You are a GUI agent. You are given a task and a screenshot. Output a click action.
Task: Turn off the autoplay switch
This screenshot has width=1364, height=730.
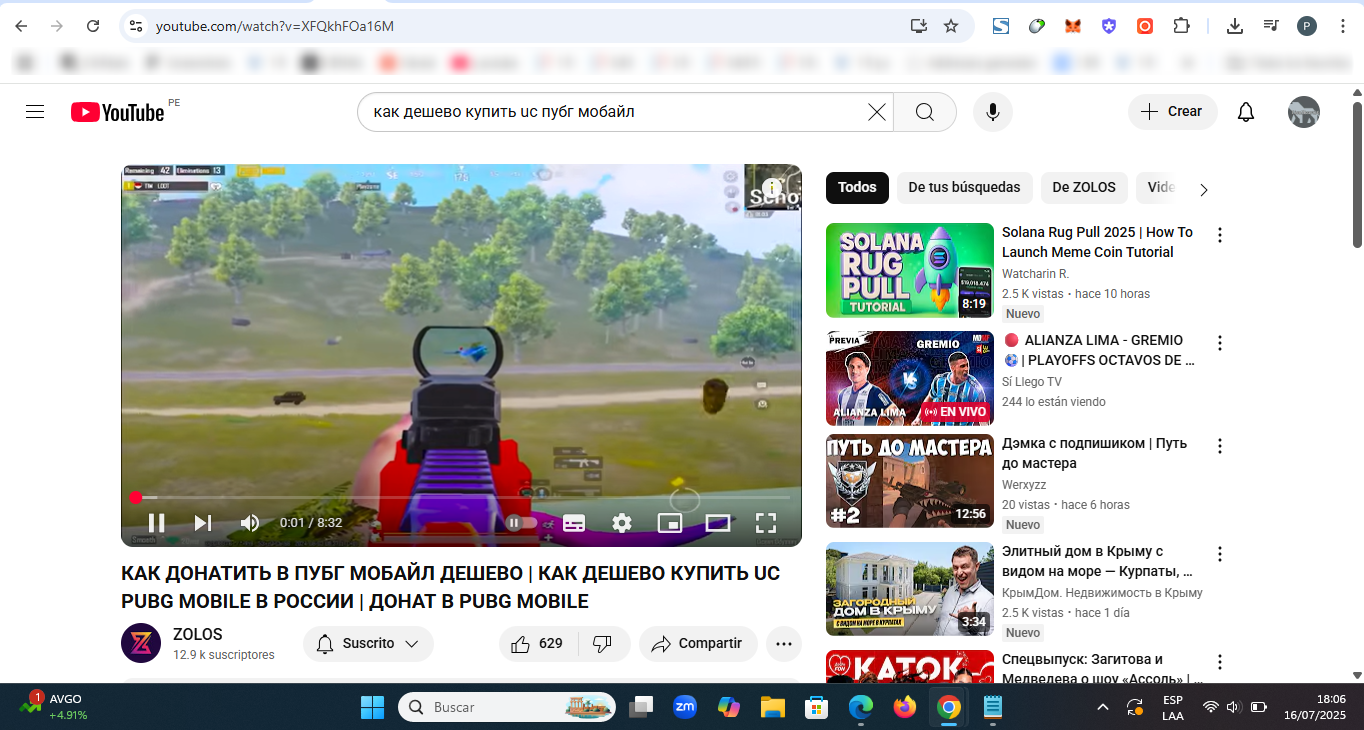pos(521,523)
